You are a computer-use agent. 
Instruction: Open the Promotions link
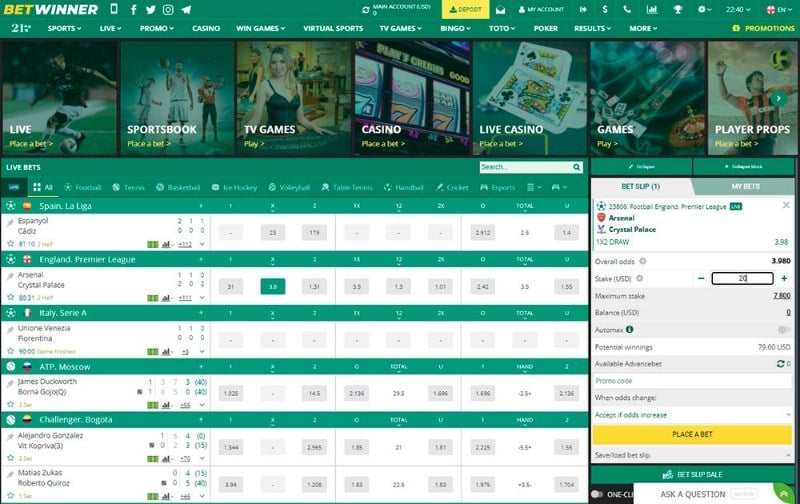pyautogui.click(x=763, y=28)
